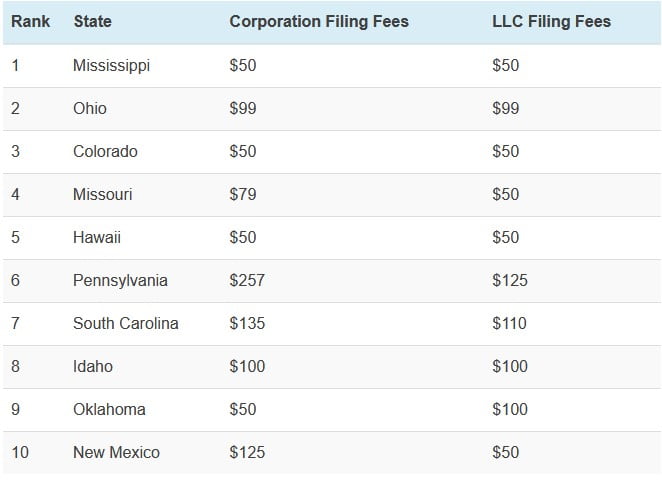
Task: Select the Ohio state cell
Action: (x=90, y=108)
